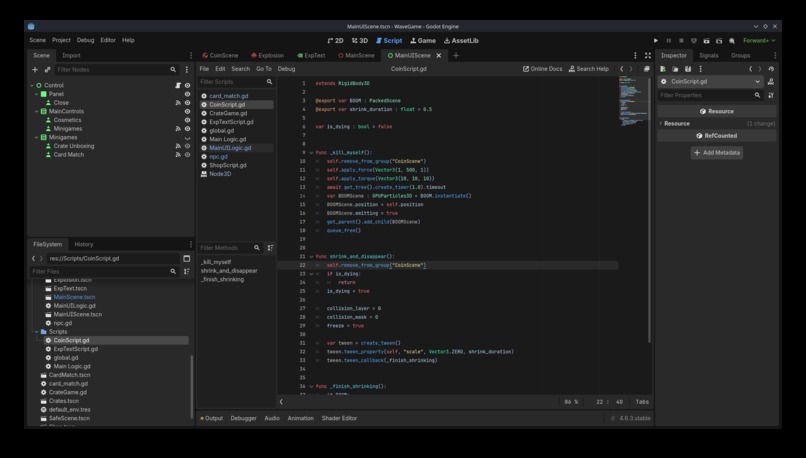Create a new resource in Inspector
Screen dimensions: 806x458
(x=663, y=69)
